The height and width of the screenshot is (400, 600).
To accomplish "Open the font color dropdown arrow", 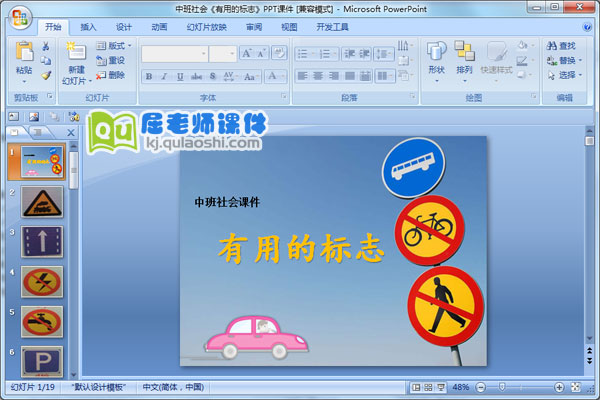I will tap(283, 76).
